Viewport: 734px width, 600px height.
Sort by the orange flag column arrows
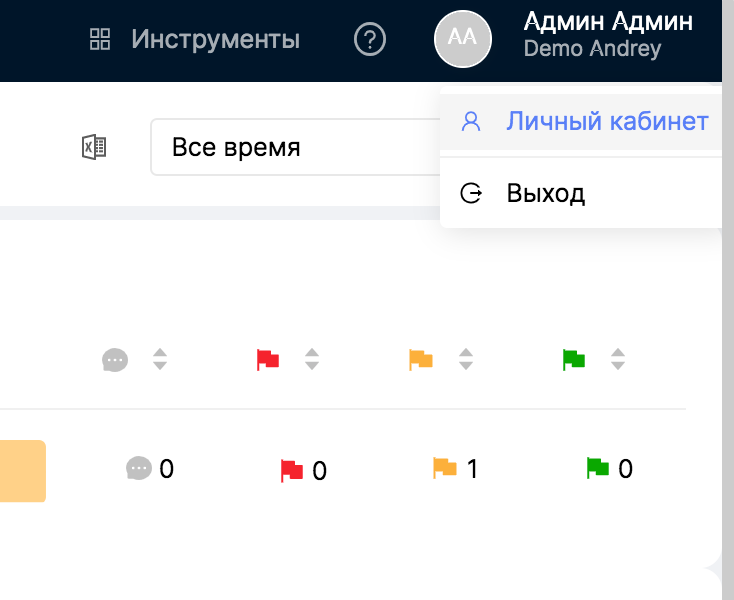(465, 360)
